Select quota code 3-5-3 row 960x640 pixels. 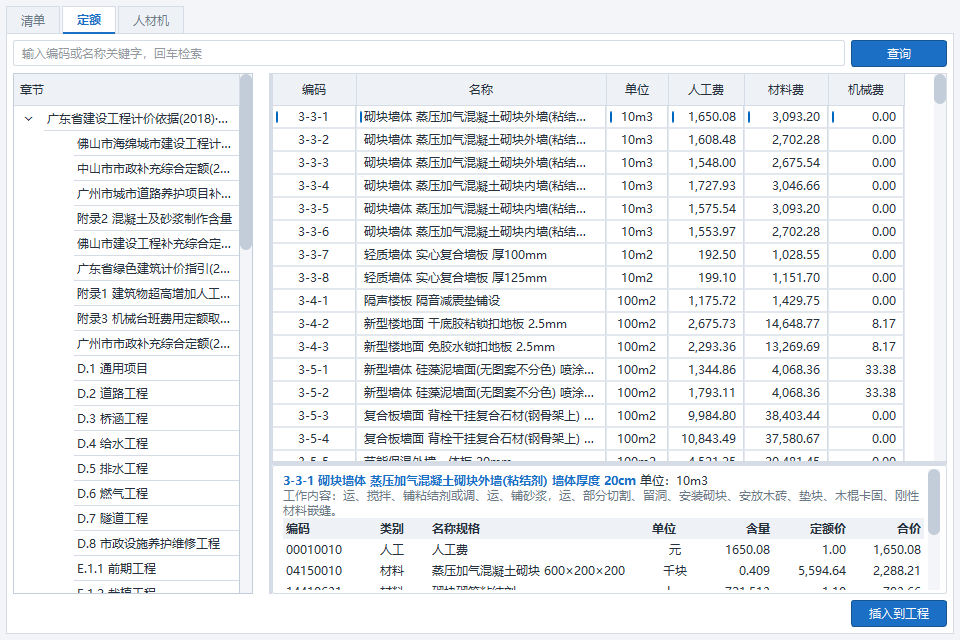pos(588,416)
